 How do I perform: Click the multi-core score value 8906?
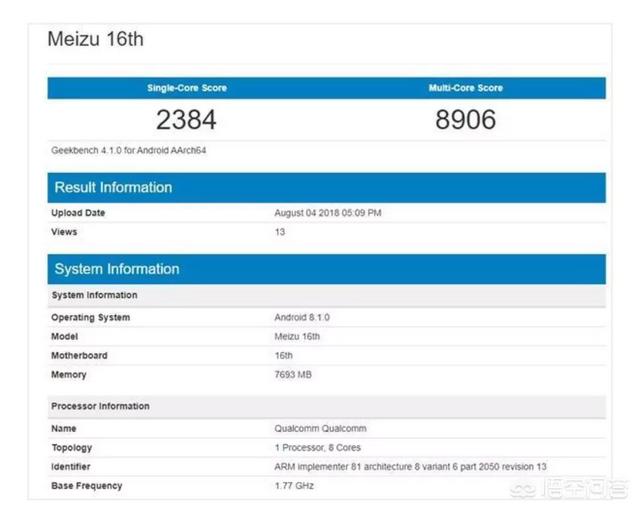(466, 120)
